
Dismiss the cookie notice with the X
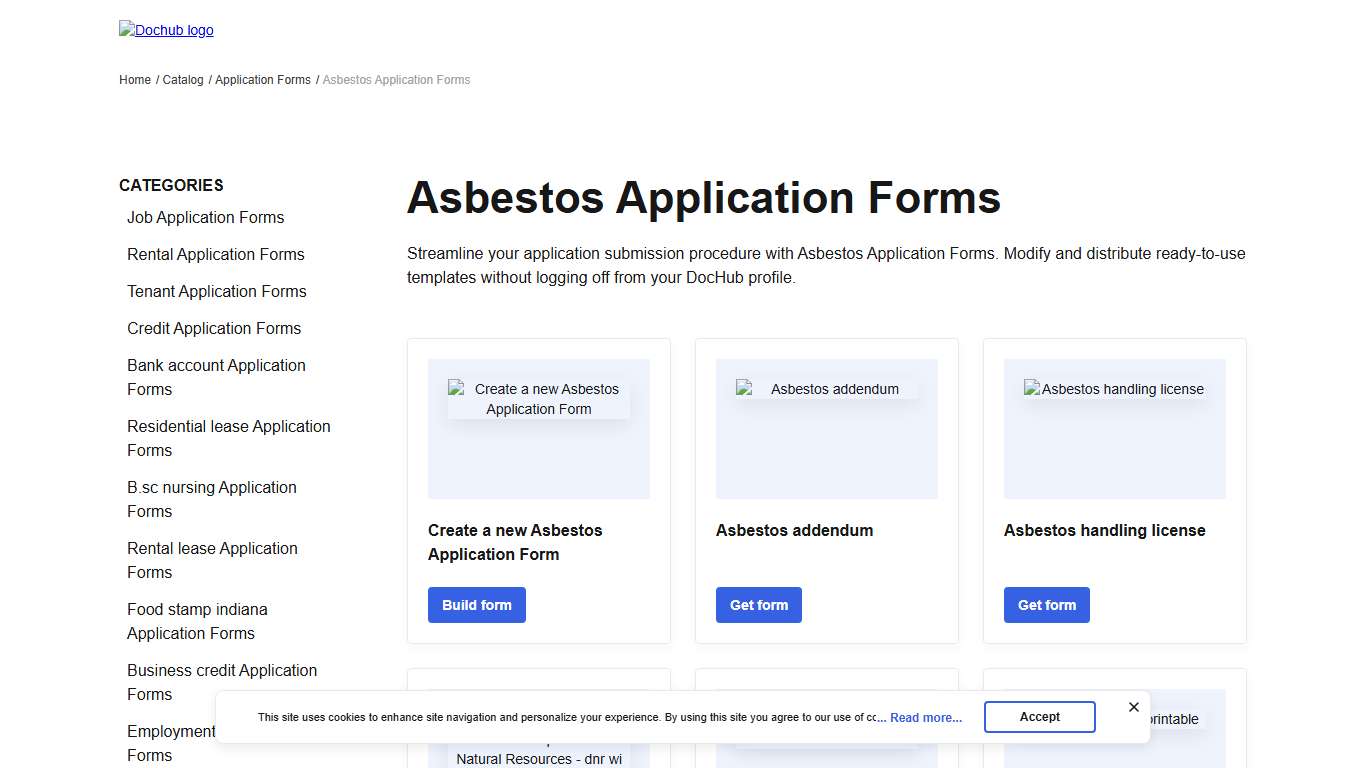tap(1133, 707)
